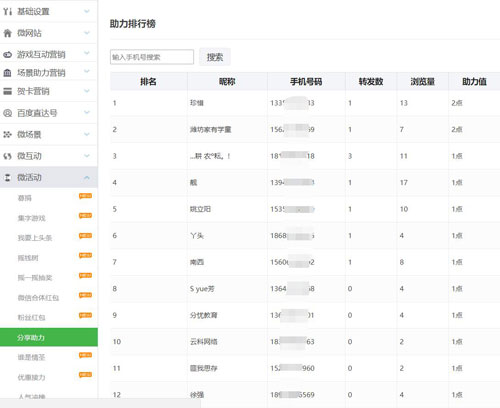Click the share count 3 in row 3

click(x=350, y=156)
